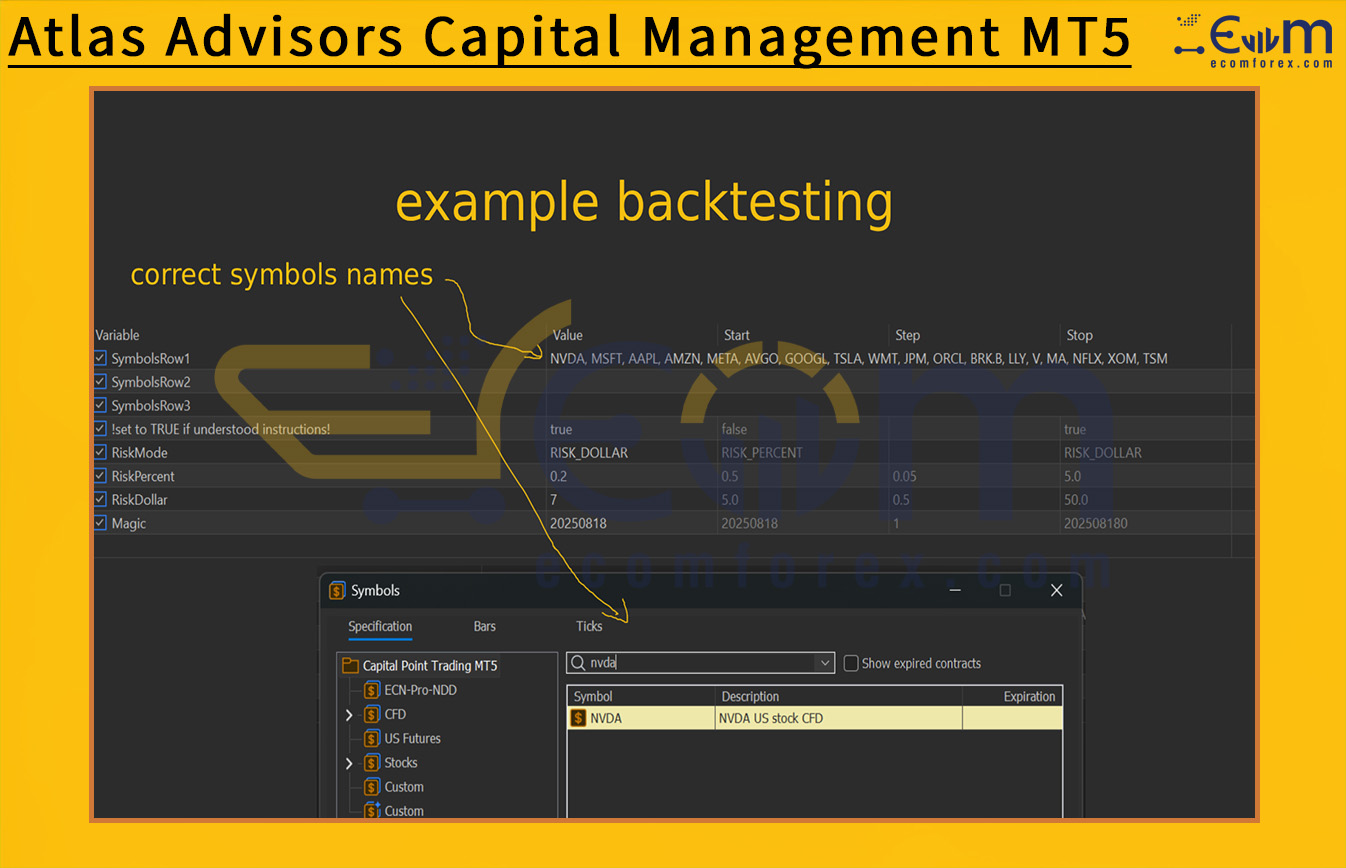Open the symbol search dropdown arrow
Screen dimensions: 1346x868
[824, 663]
